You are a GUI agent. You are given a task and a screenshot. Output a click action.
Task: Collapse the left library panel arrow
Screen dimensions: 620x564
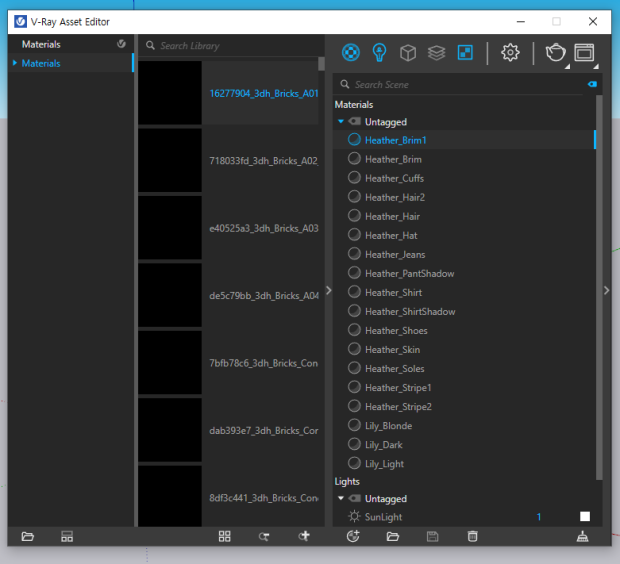[x=329, y=291]
